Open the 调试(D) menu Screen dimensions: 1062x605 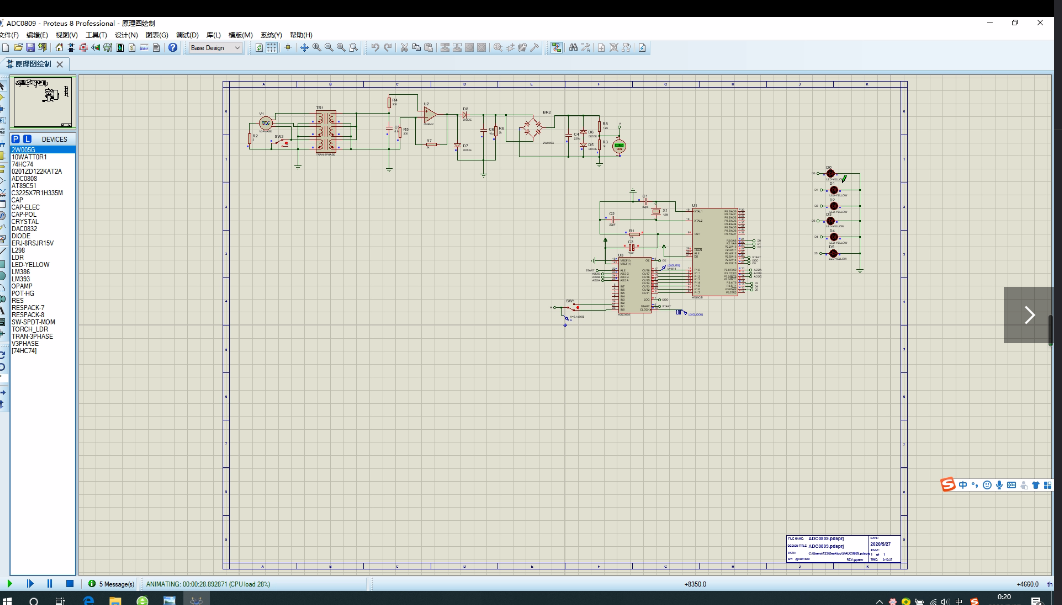tap(187, 35)
